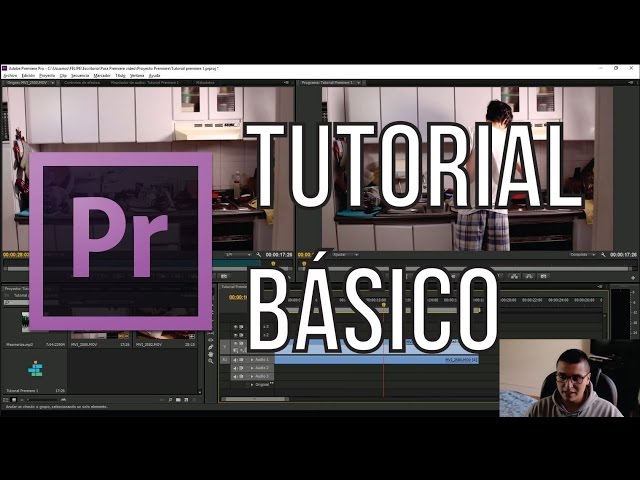Click Program monitor Export Frame camera icon
The width and height of the screenshot is (640, 480).
(543, 276)
